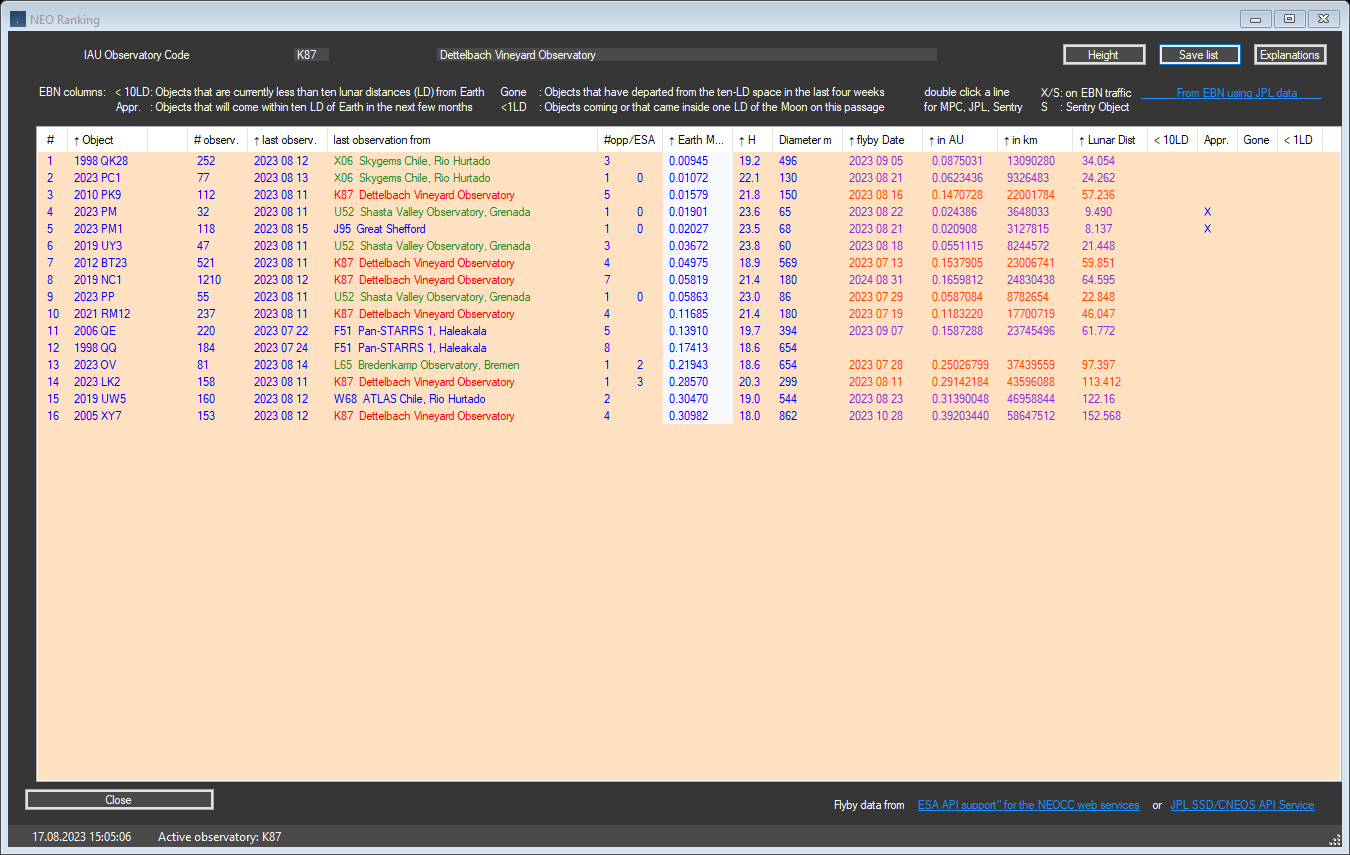The width and height of the screenshot is (1350, 855).
Task: Click 'J95 Great Shefford' observatory cell
Action: (x=379, y=229)
